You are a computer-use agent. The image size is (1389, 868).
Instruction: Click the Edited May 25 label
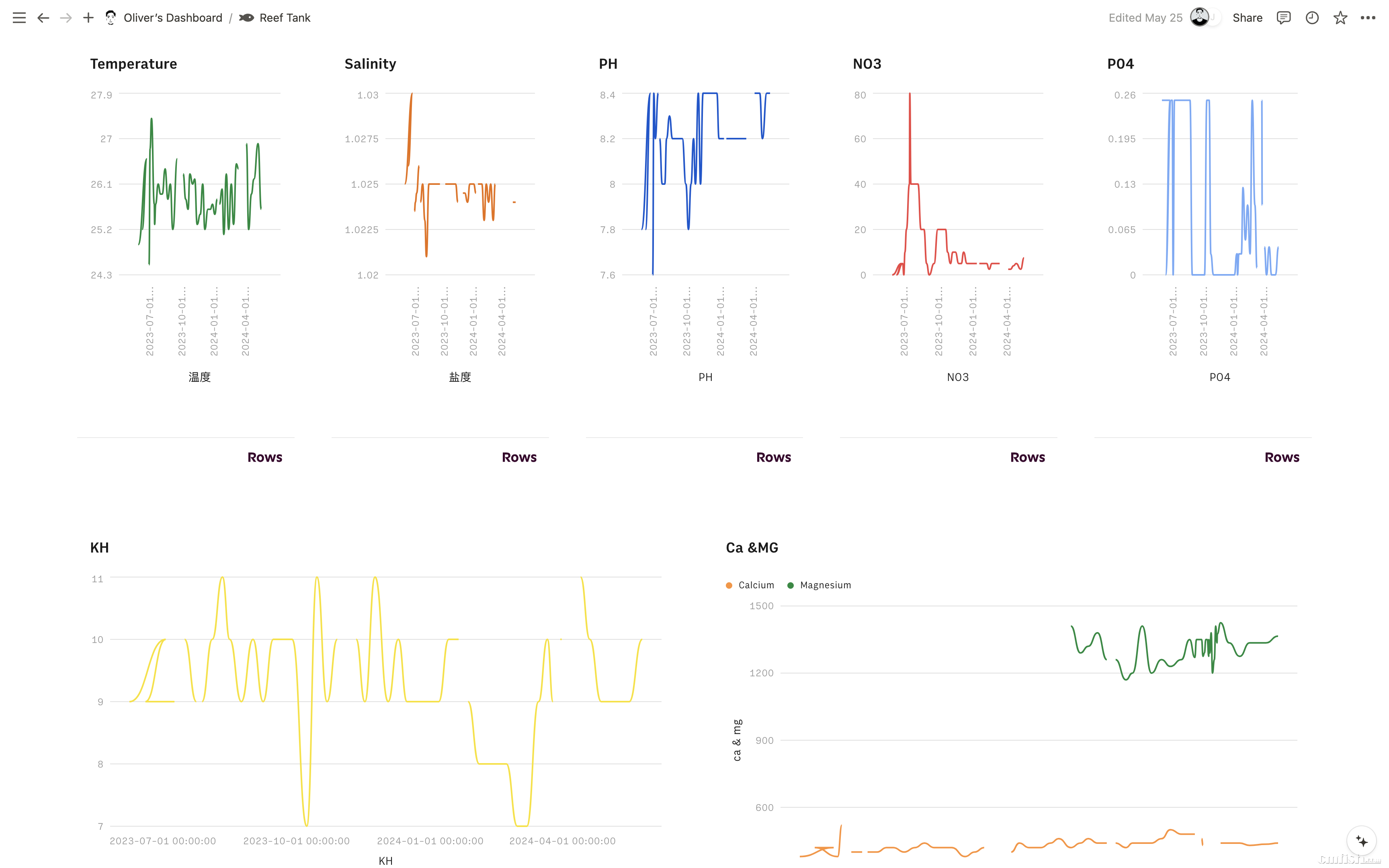(x=1145, y=18)
